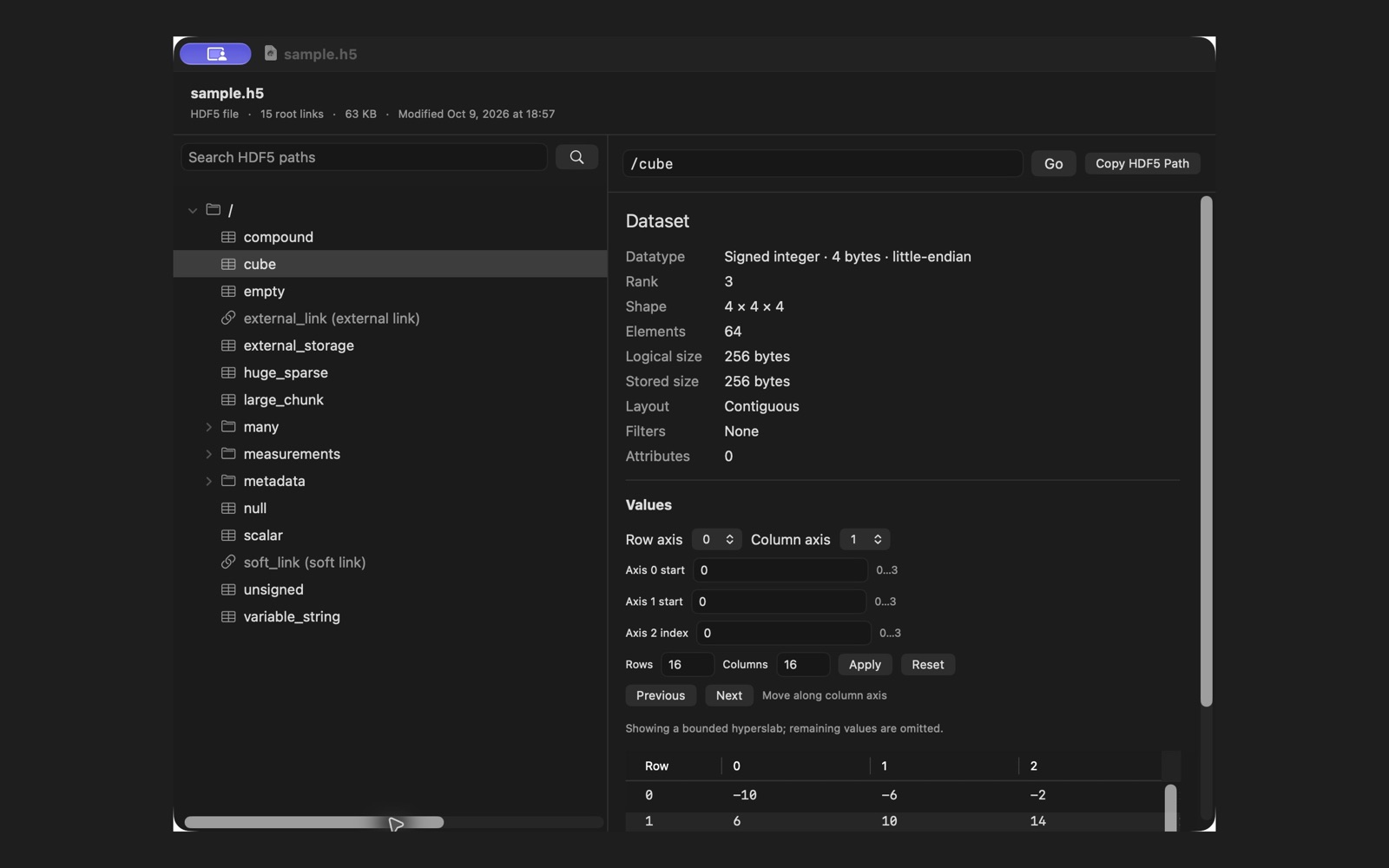Click the Rows count field

point(687,664)
